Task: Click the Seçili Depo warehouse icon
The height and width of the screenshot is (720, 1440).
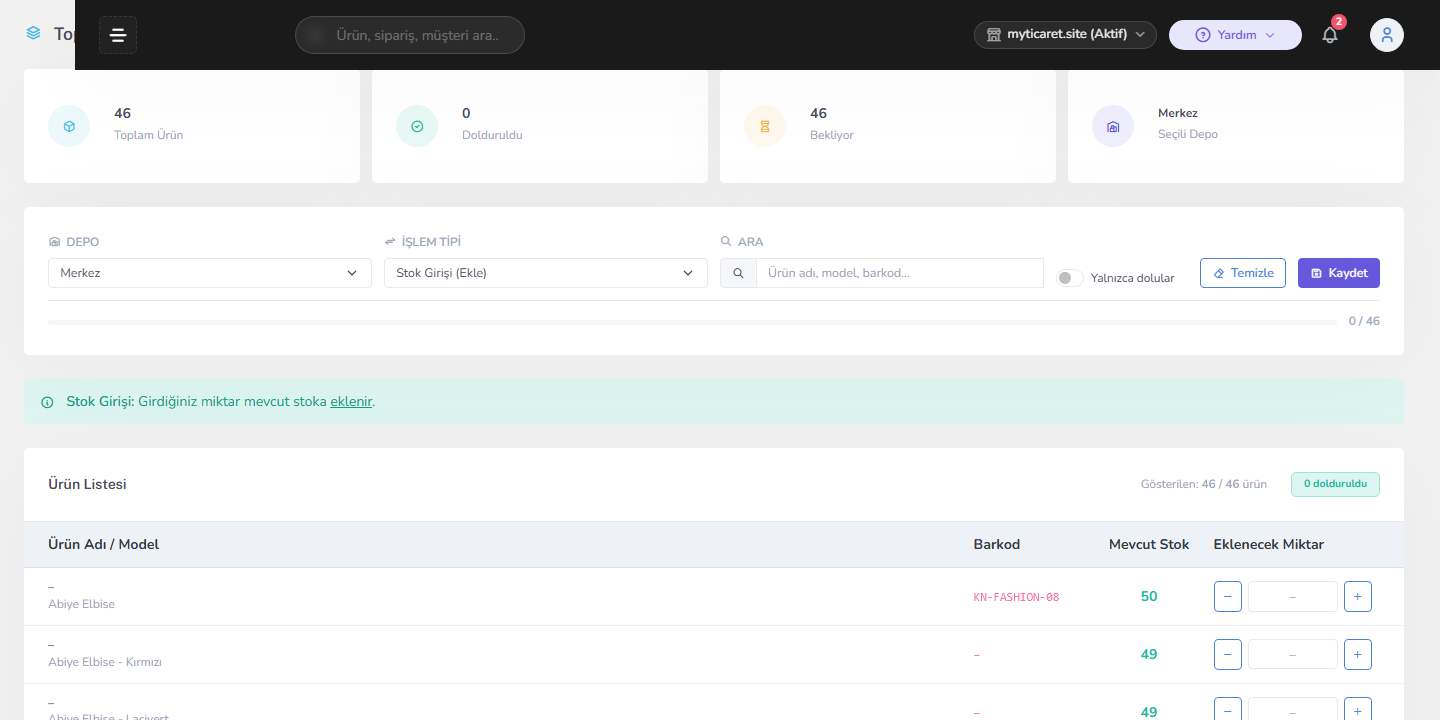Action: click(x=1113, y=126)
